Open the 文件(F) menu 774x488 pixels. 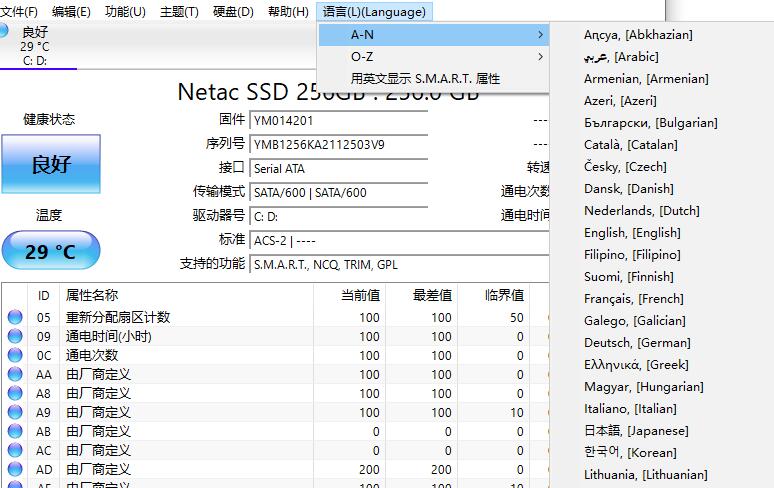[18, 11]
